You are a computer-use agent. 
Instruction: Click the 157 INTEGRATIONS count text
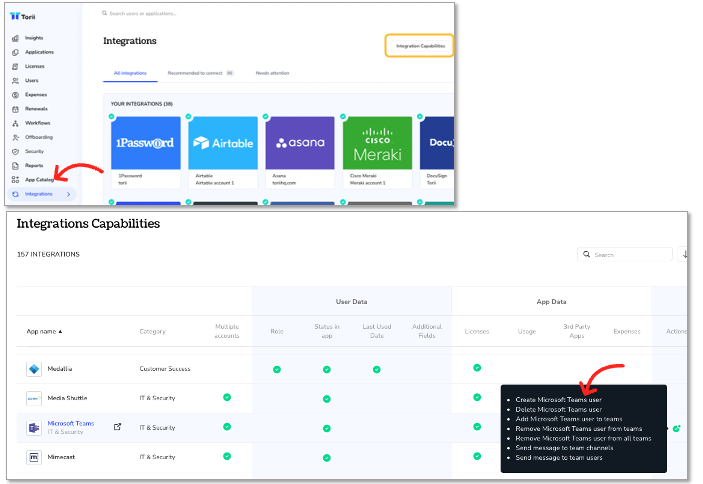pyautogui.click(x=48, y=254)
